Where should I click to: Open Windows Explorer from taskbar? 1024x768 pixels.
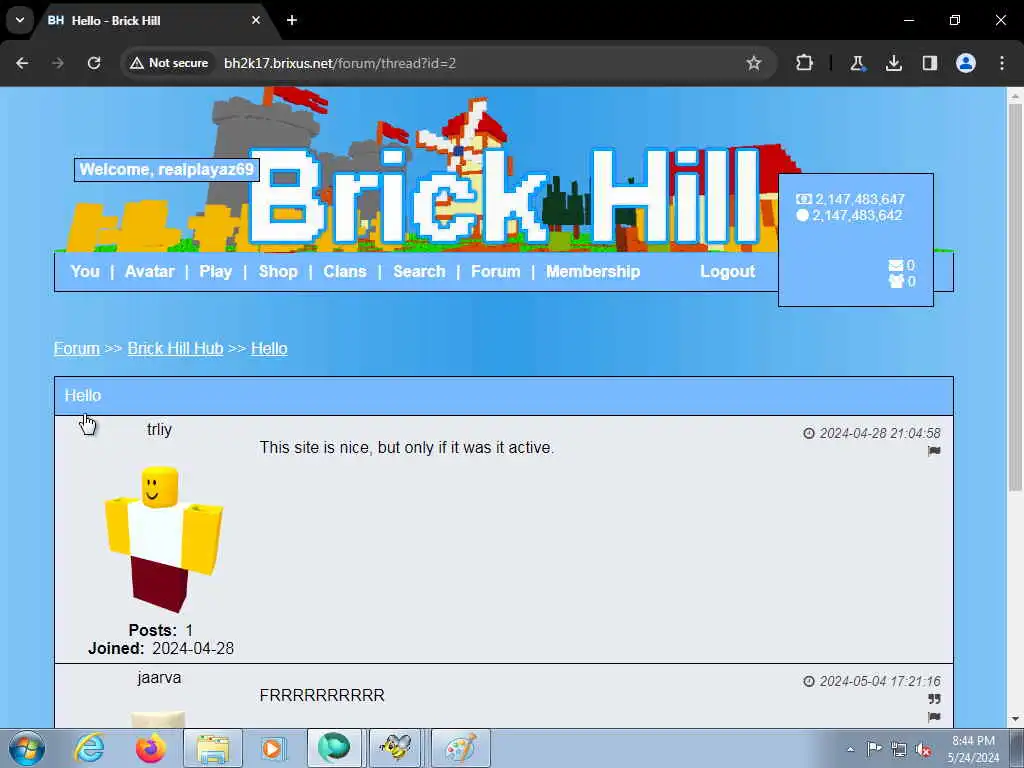(x=213, y=748)
